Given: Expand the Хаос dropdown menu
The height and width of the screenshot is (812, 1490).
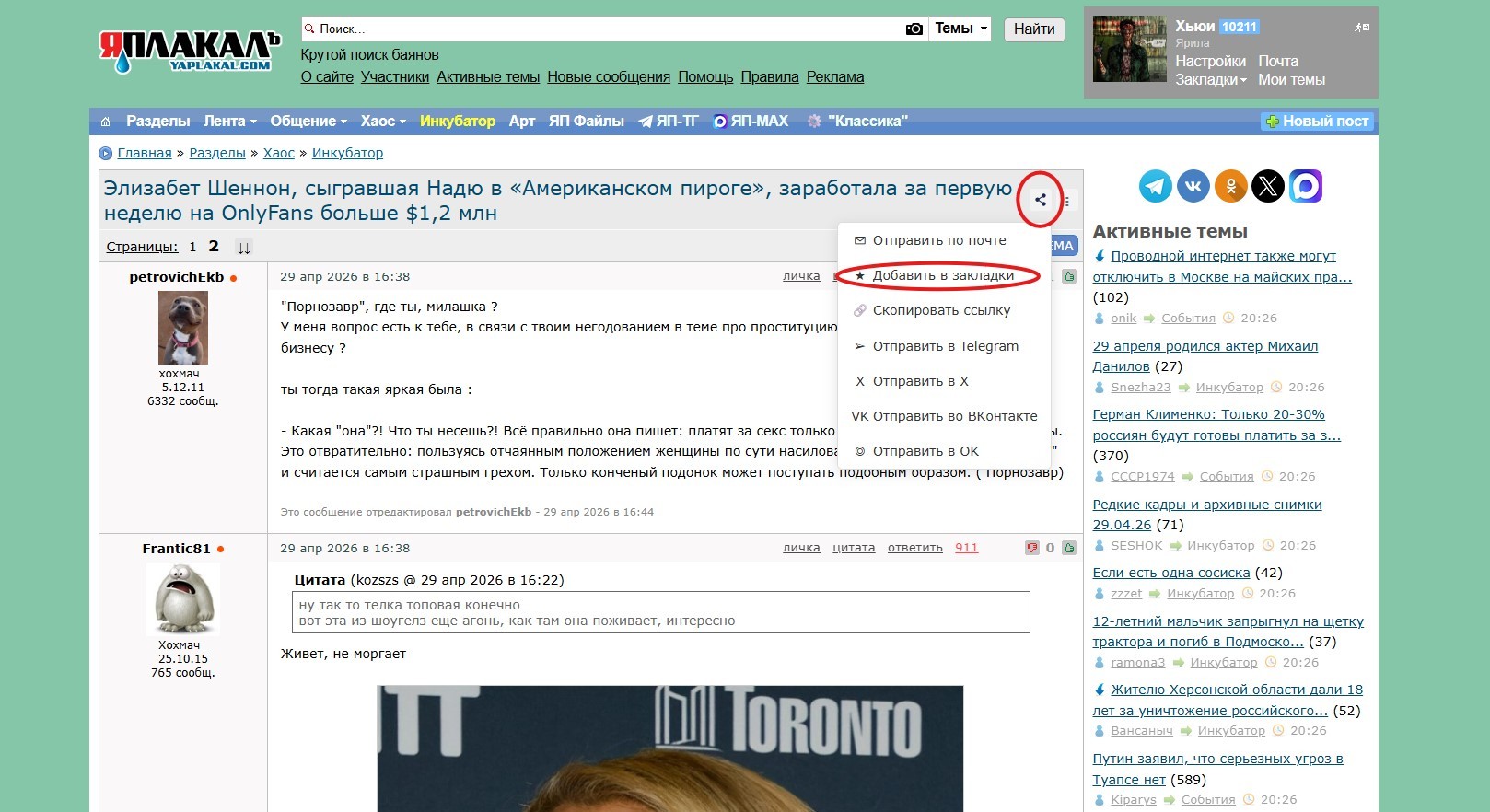Looking at the screenshot, I should coord(383,122).
